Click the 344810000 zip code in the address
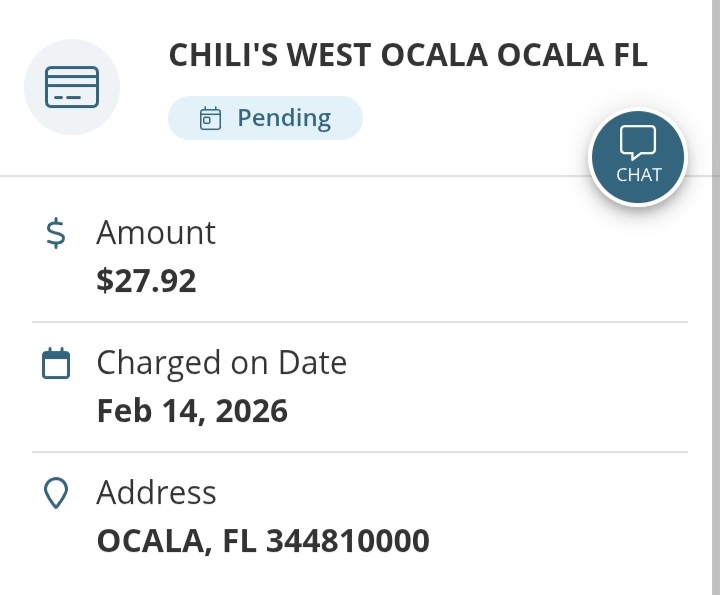720x595 pixels. click(x=348, y=541)
